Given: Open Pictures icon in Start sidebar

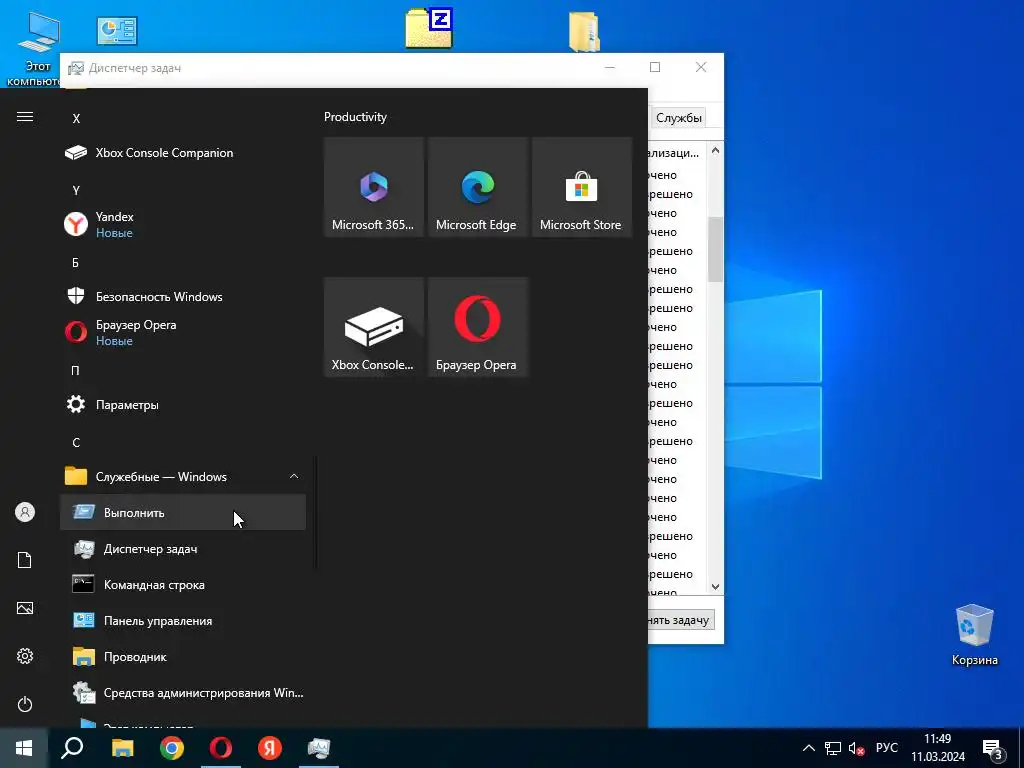Looking at the screenshot, I should 25,608.
